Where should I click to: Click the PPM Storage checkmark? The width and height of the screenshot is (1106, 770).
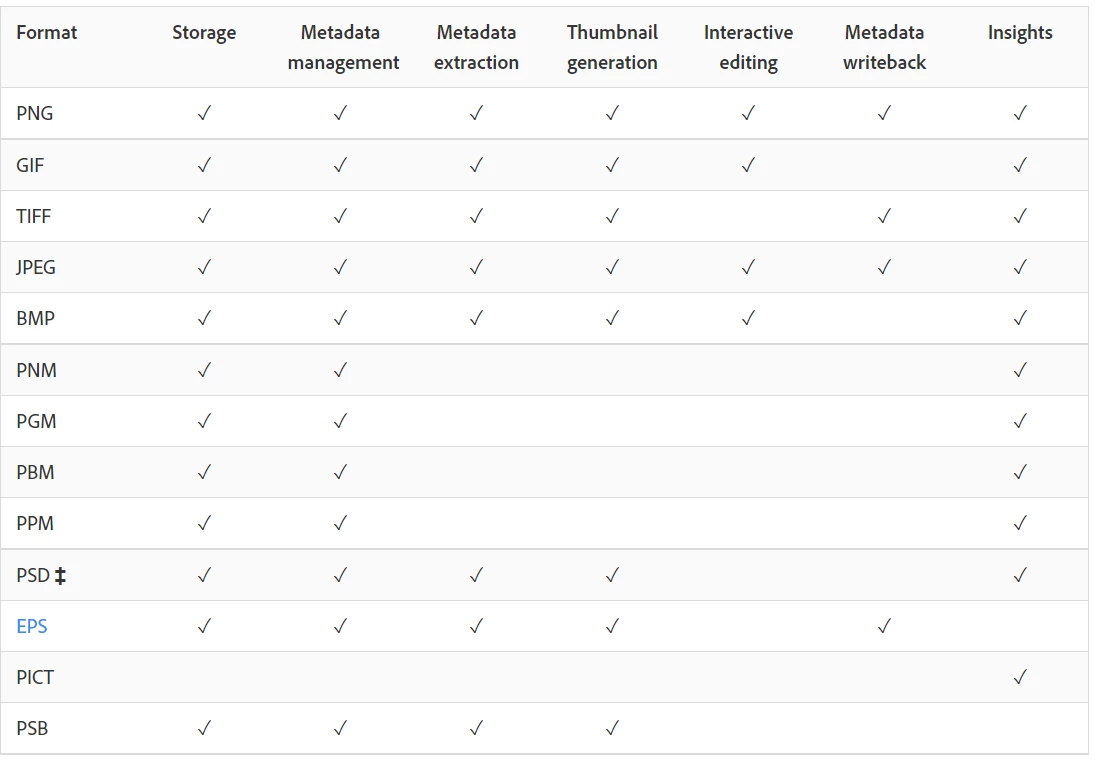point(205,523)
